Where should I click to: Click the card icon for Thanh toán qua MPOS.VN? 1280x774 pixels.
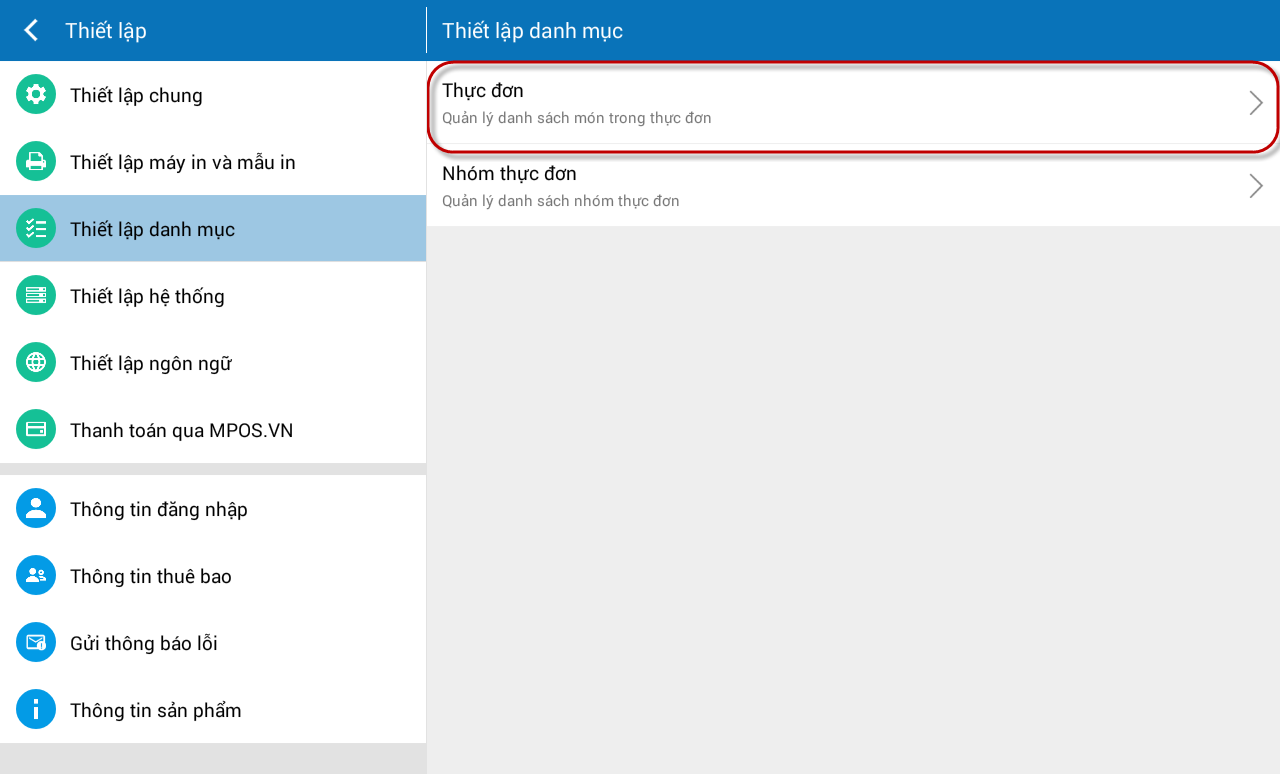(x=36, y=430)
